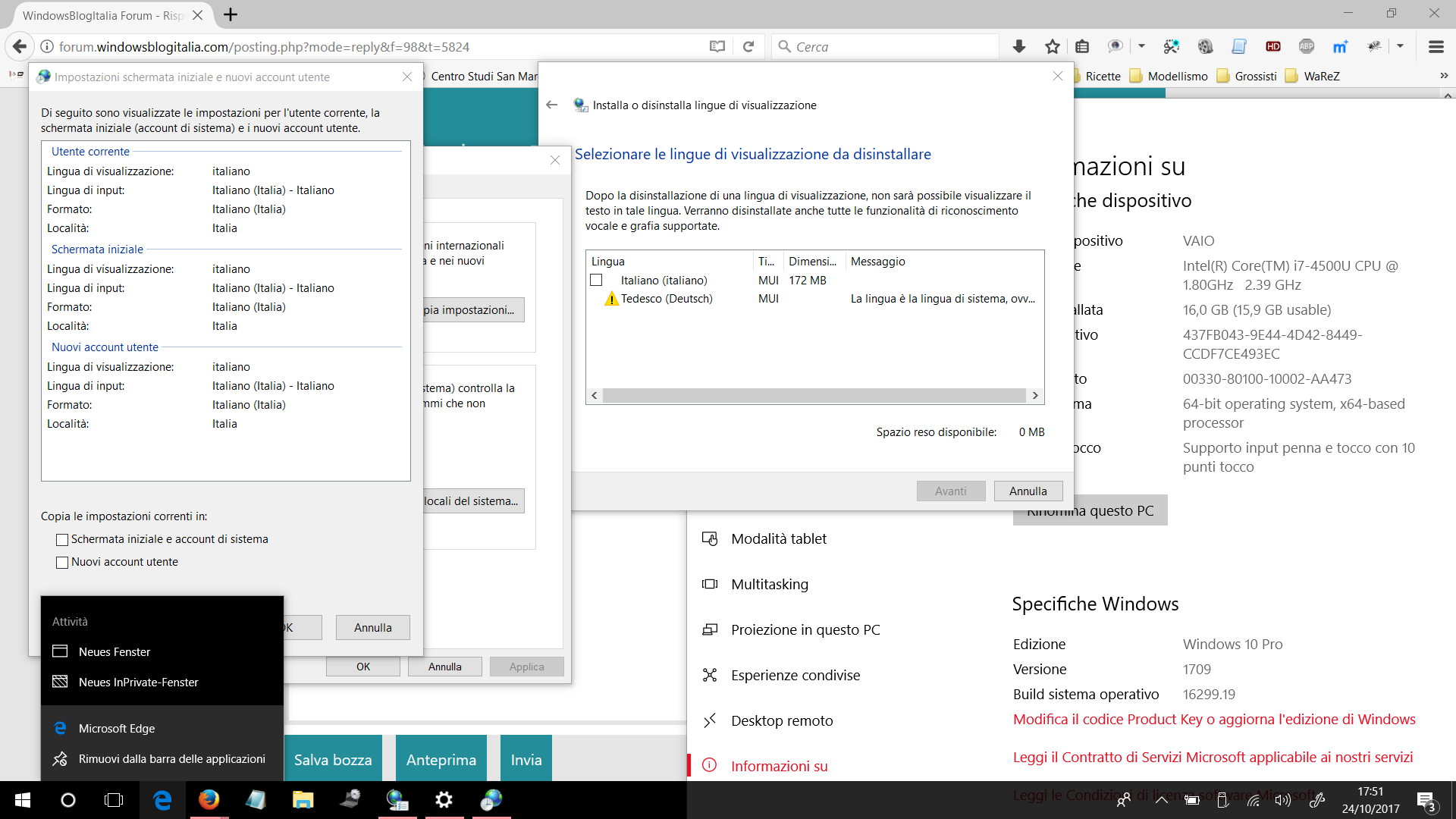The image size is (1456, 819).
Task: Open the People tray icon
Action: (x=1124, y=800)
